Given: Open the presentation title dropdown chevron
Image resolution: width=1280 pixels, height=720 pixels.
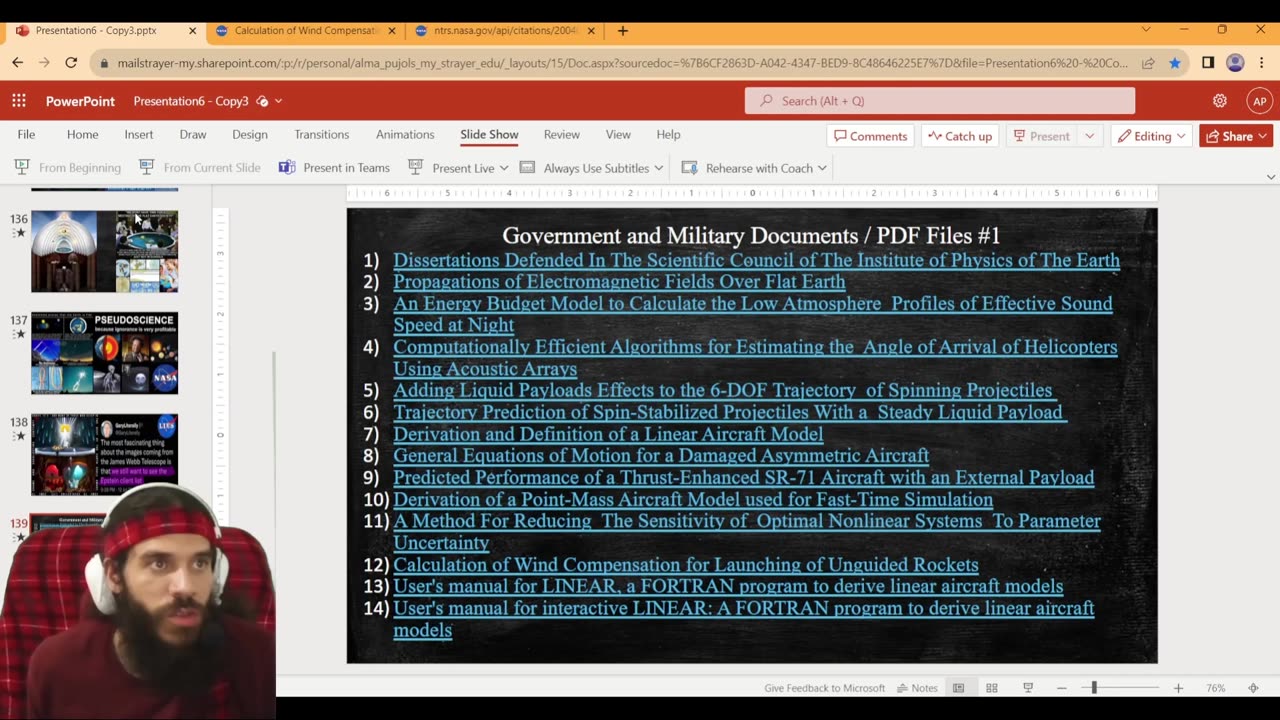Looking at the screenshot, I should [x=278, y=101].
